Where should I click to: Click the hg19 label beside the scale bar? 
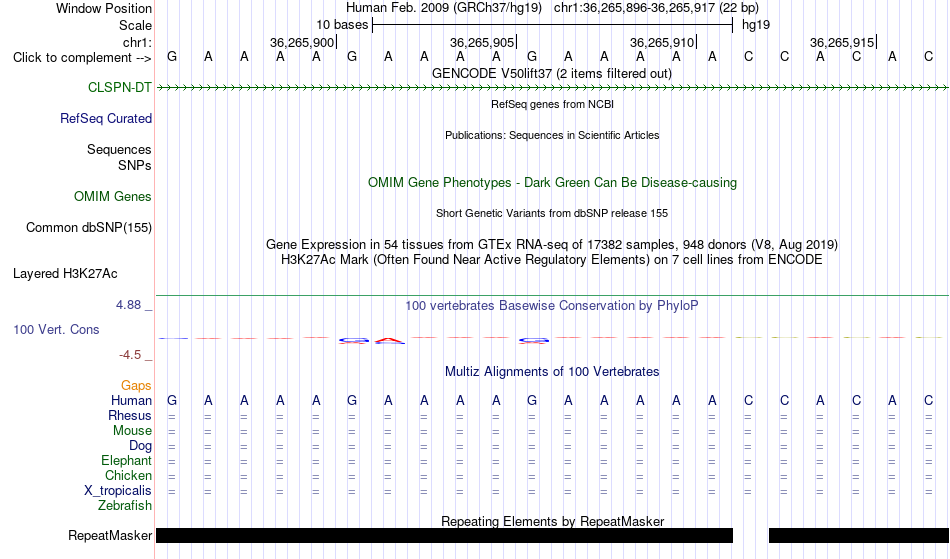pos(756,25)
